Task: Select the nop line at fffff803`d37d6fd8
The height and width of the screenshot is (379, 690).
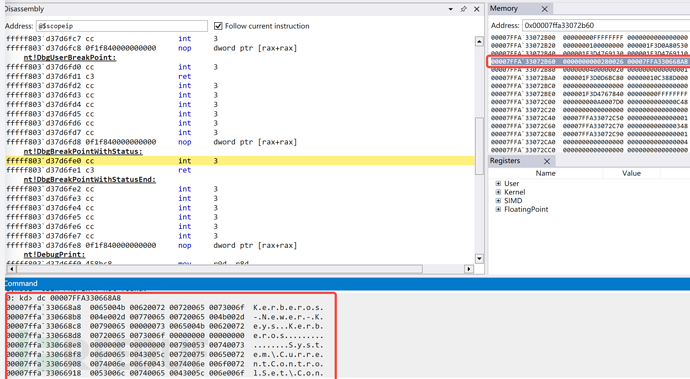Action: [x=240, y=142]
